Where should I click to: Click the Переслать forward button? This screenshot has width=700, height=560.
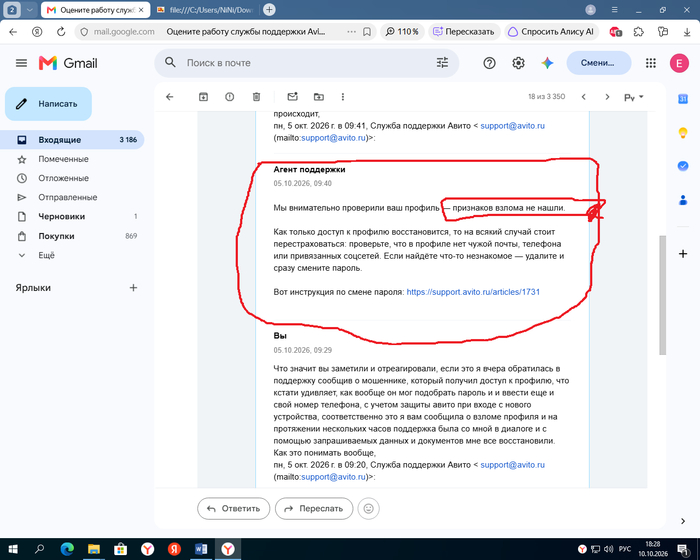coord(314,508)
